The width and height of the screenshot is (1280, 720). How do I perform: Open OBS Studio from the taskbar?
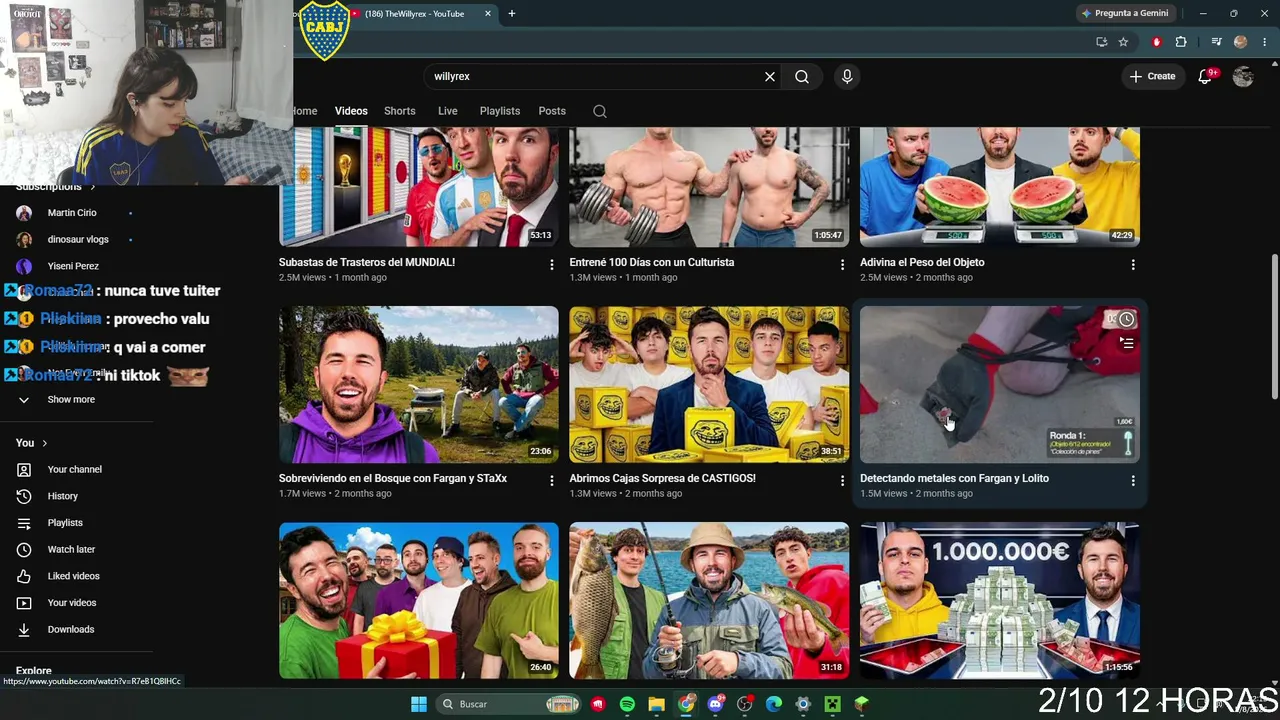744,704
